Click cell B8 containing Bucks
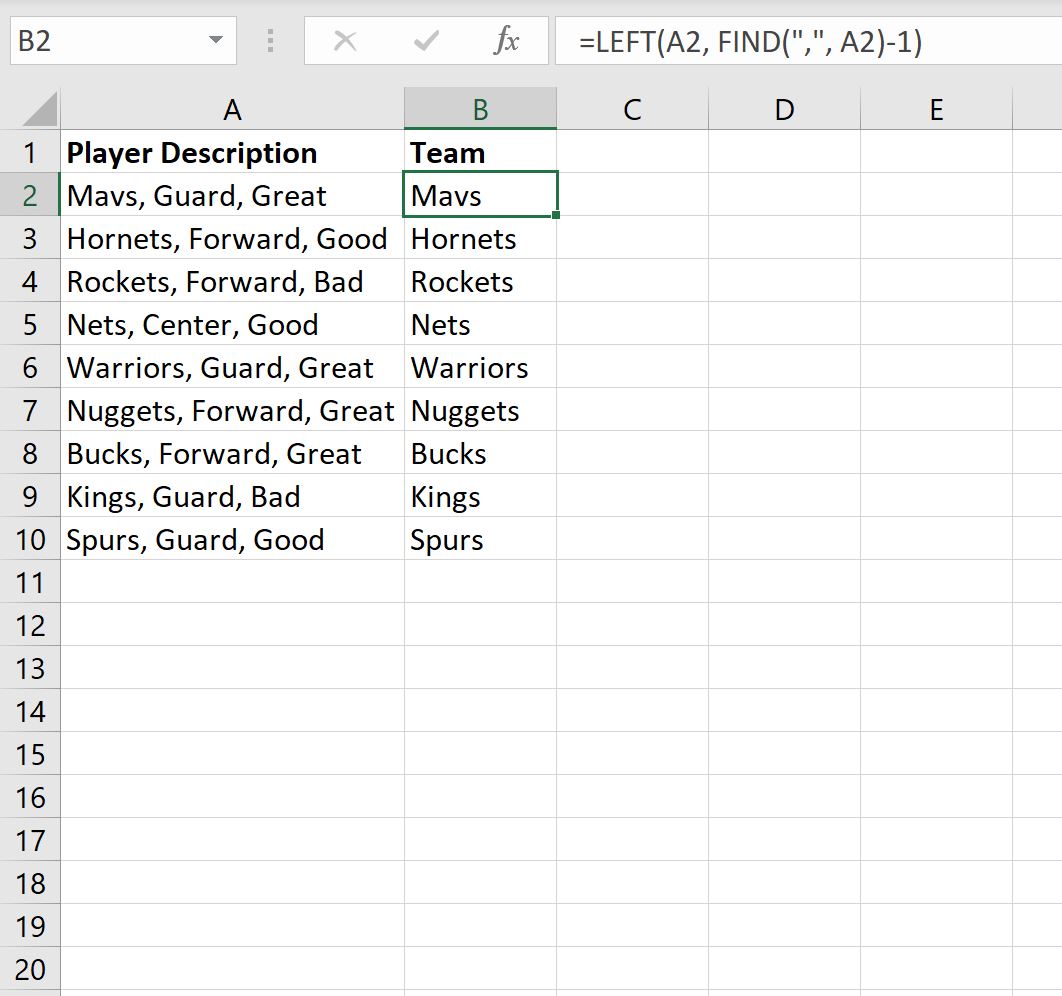 (480, 453)
